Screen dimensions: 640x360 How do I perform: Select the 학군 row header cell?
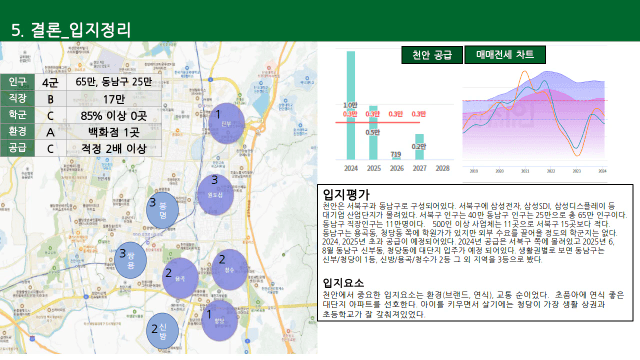tap(18, 115)
